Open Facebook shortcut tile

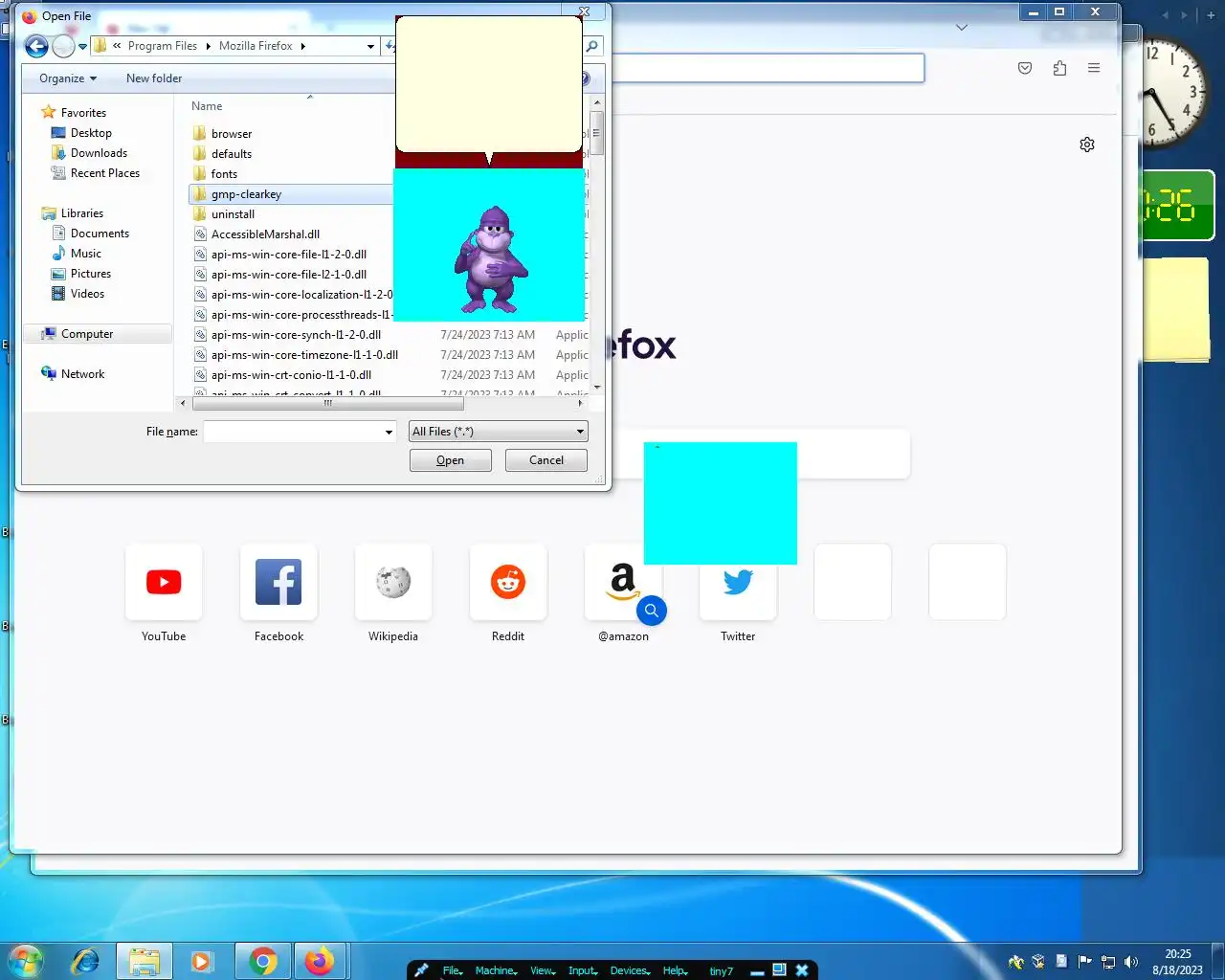(278, 582)
